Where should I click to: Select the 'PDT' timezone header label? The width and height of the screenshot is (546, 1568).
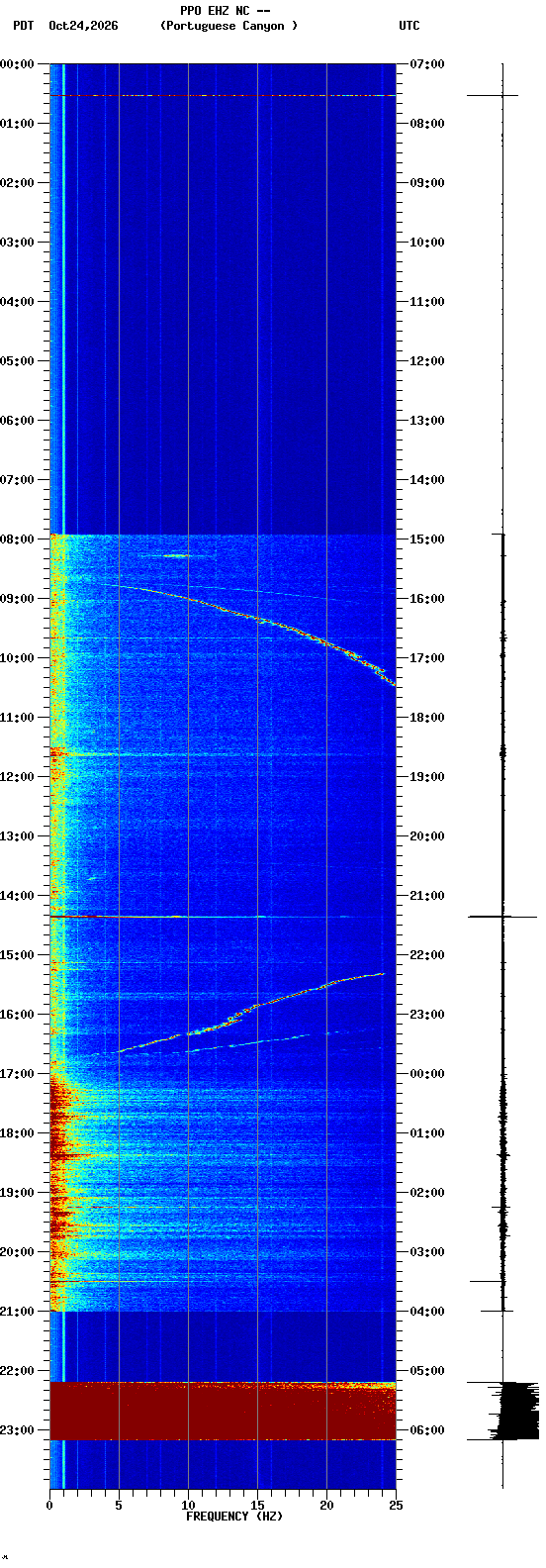click(23, 26)
